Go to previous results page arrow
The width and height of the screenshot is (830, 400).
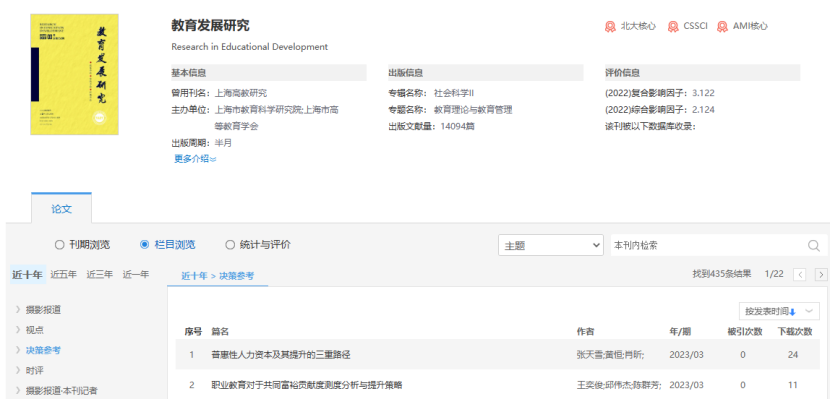[x=800, y=275]
